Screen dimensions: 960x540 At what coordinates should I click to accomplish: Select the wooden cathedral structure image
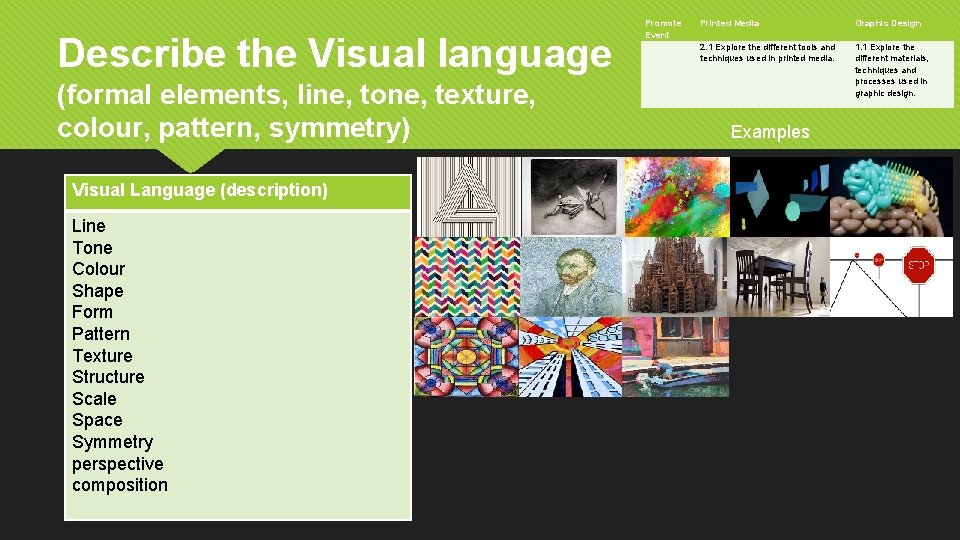click(675, 277)
